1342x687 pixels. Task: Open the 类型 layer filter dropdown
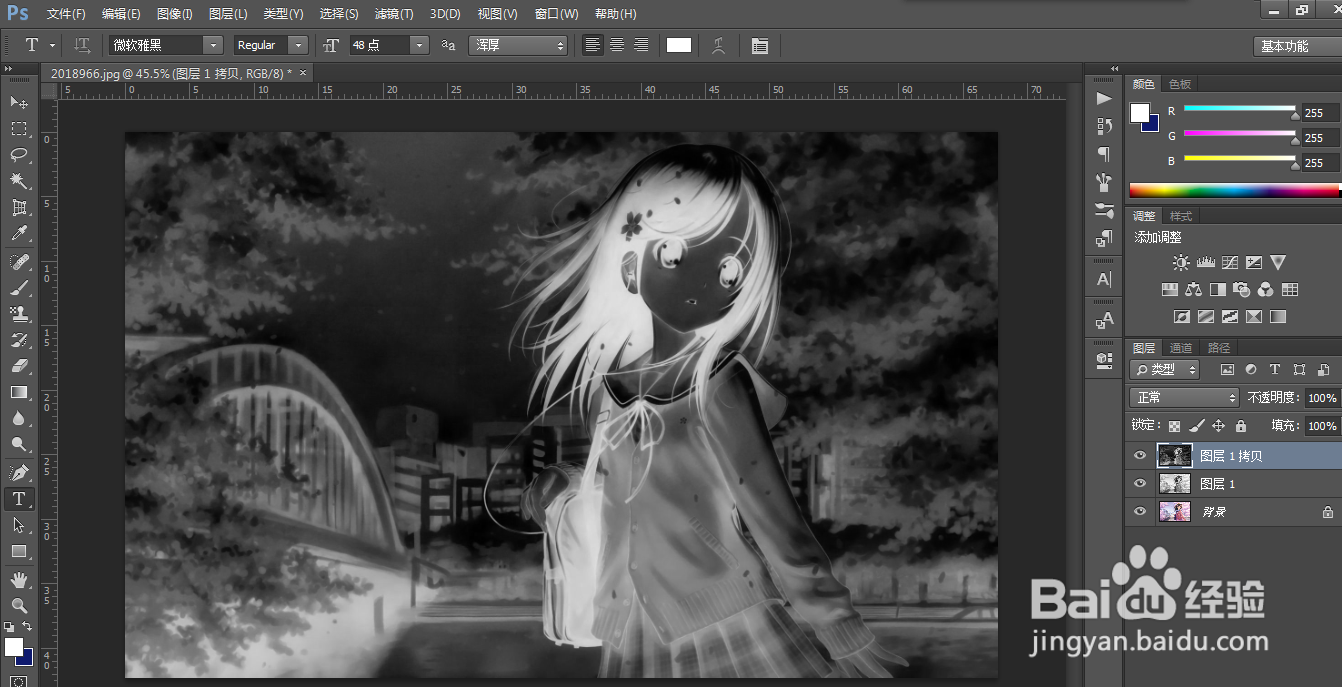pyautogui.click(x=1165, y=370)
